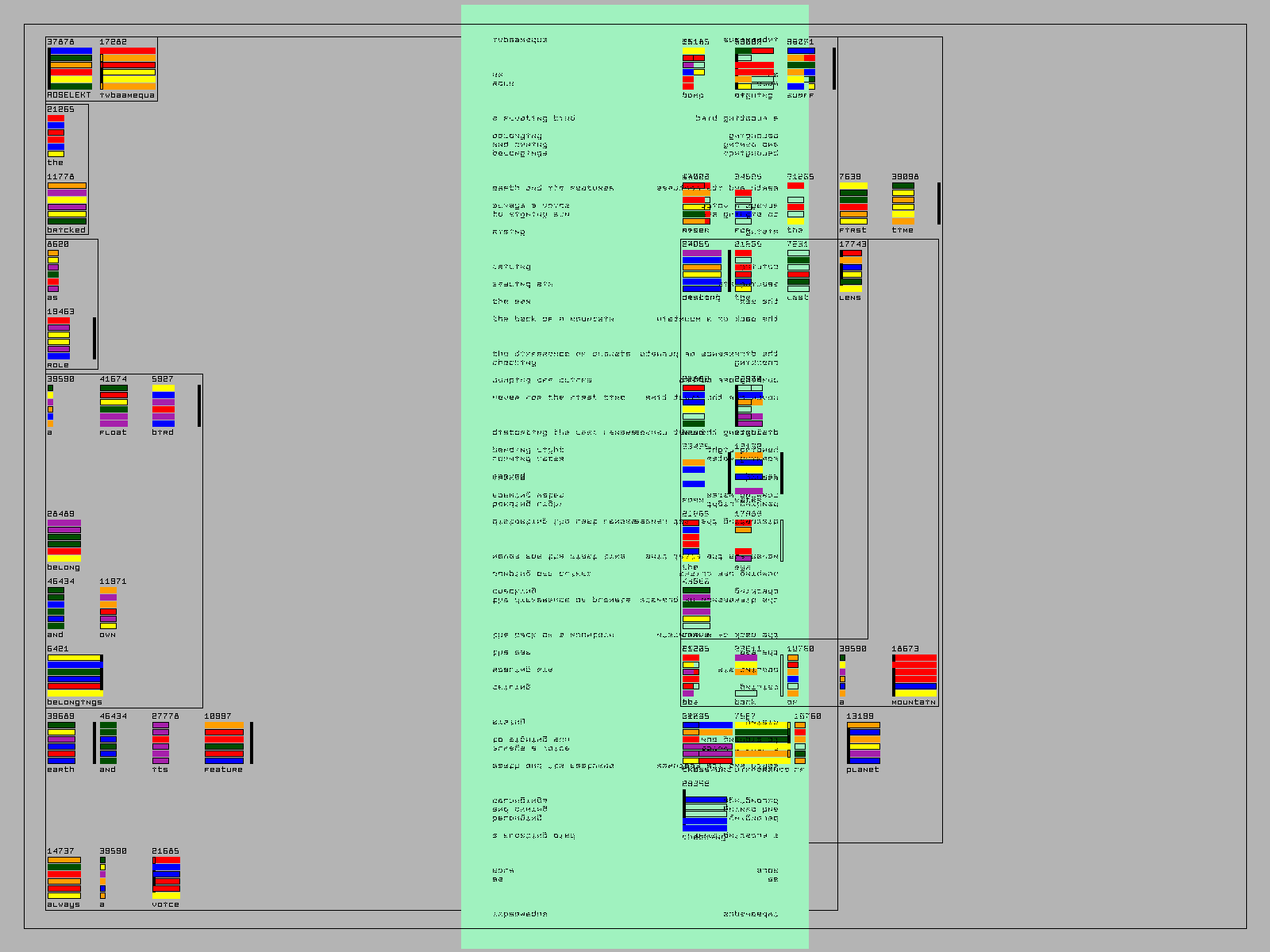The height and width of the screenshot is (952, 1270).
Task: Click the 'first' glyph numbered 7639
Action: 853,204
